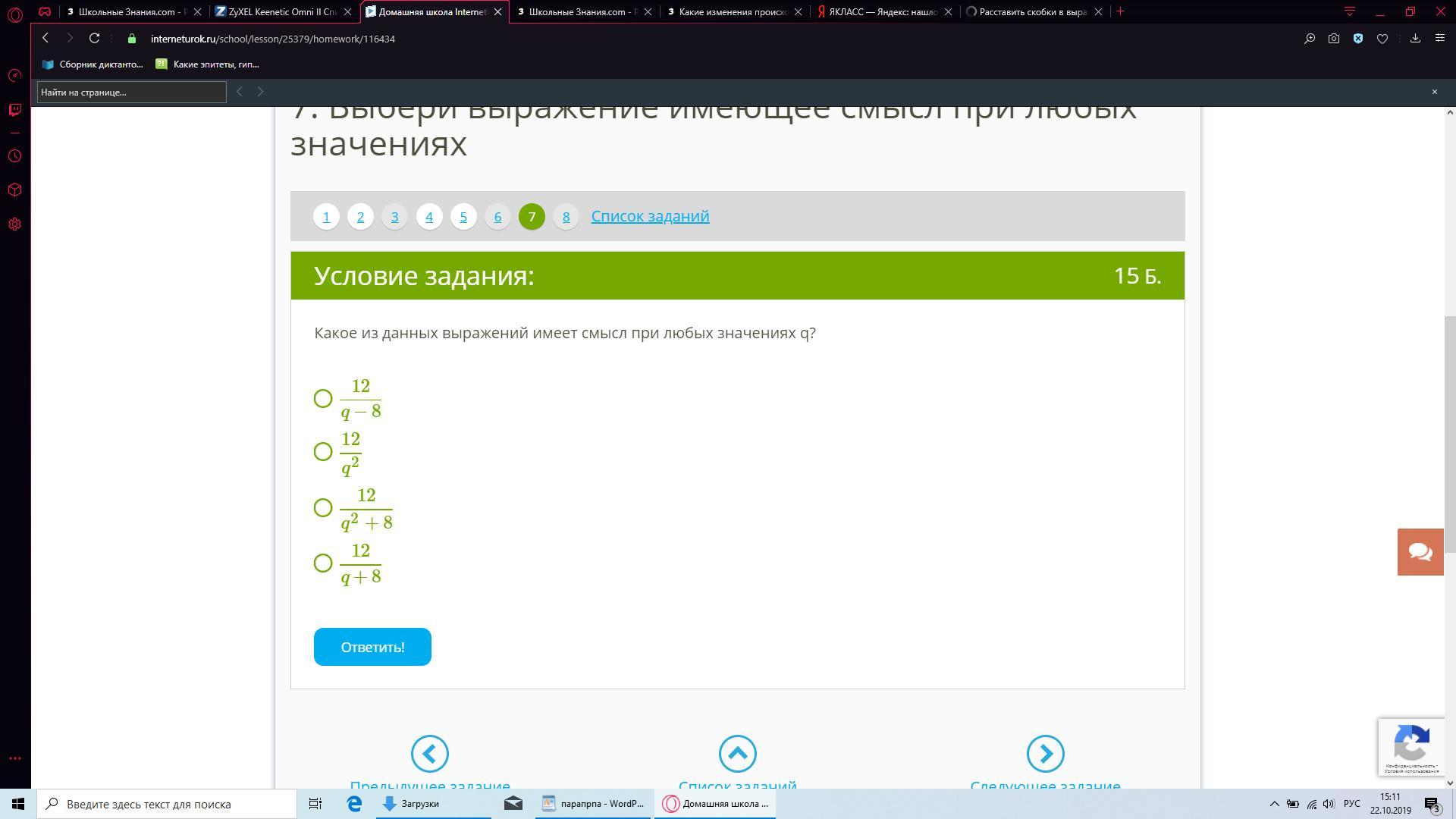Go to previous task arrow circle

pos(429,754)
